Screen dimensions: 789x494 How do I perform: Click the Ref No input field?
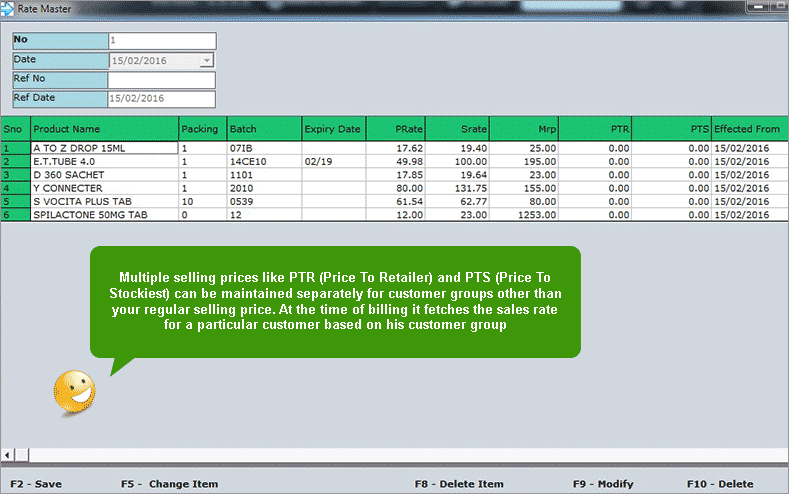tap(162, 80)
